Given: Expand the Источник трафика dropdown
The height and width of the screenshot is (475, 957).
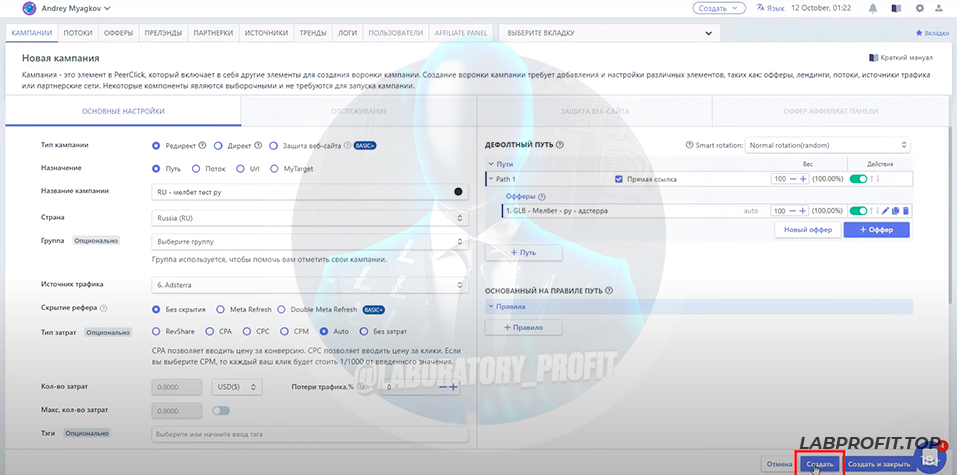Looking at the screenshot, I should coord(310,285).
